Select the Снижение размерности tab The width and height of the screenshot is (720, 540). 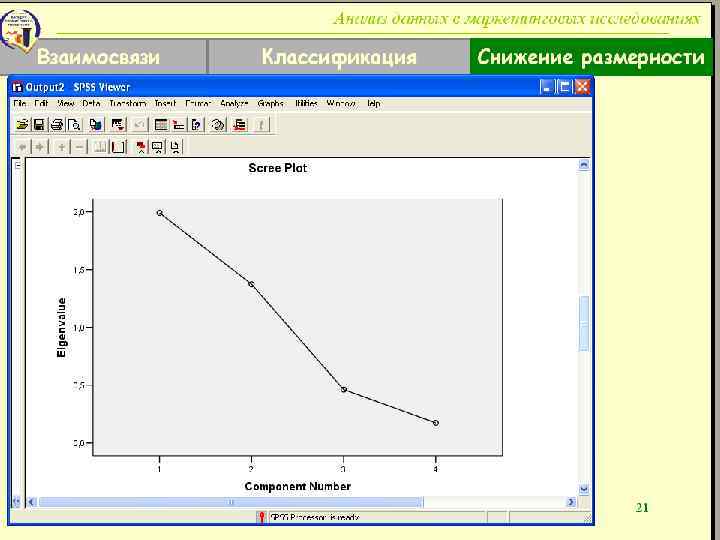pos(591,57)
